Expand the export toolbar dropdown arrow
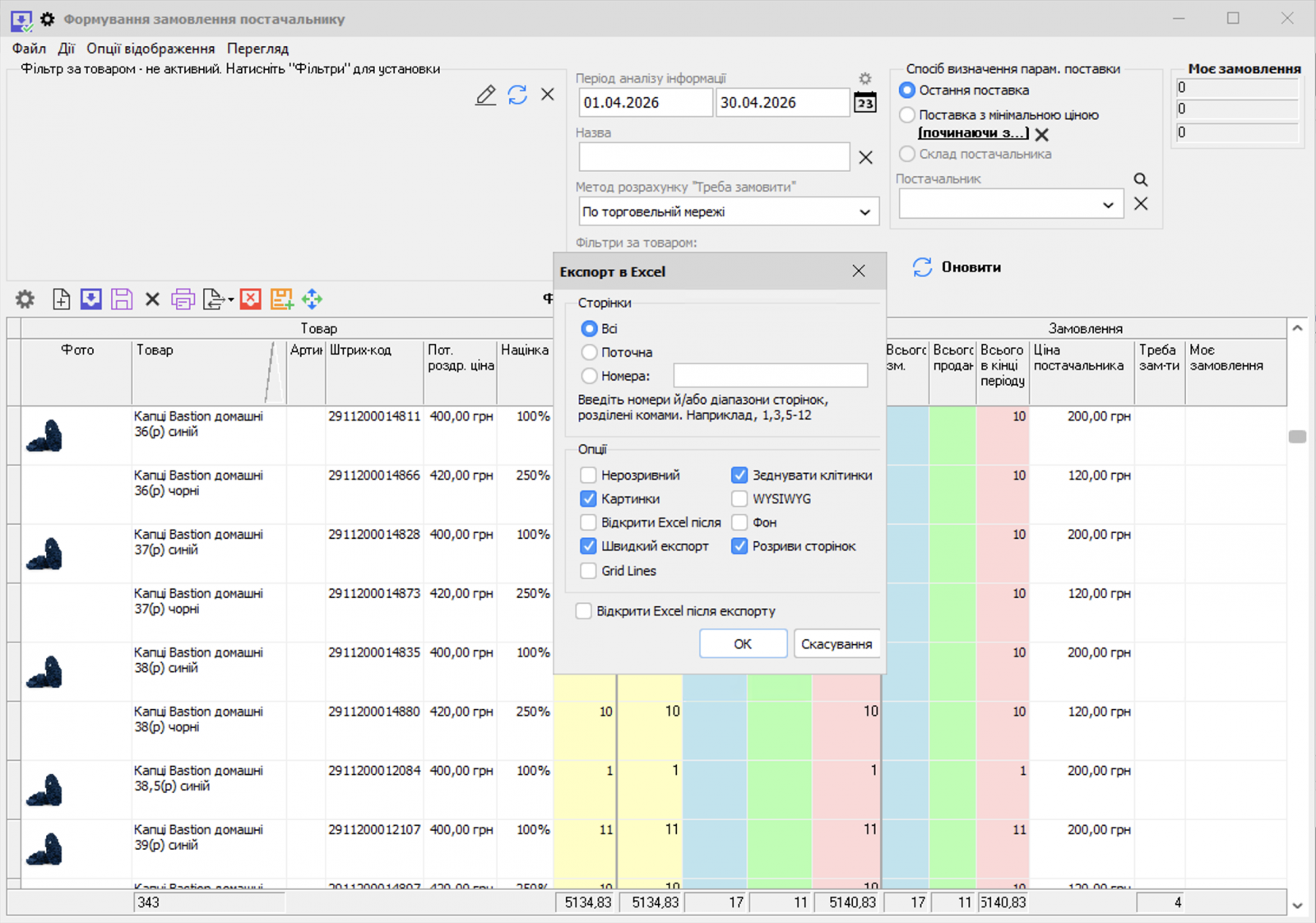Image resolution: width=1316 pixels, height=923 pixels. click(x=231, y=300)
